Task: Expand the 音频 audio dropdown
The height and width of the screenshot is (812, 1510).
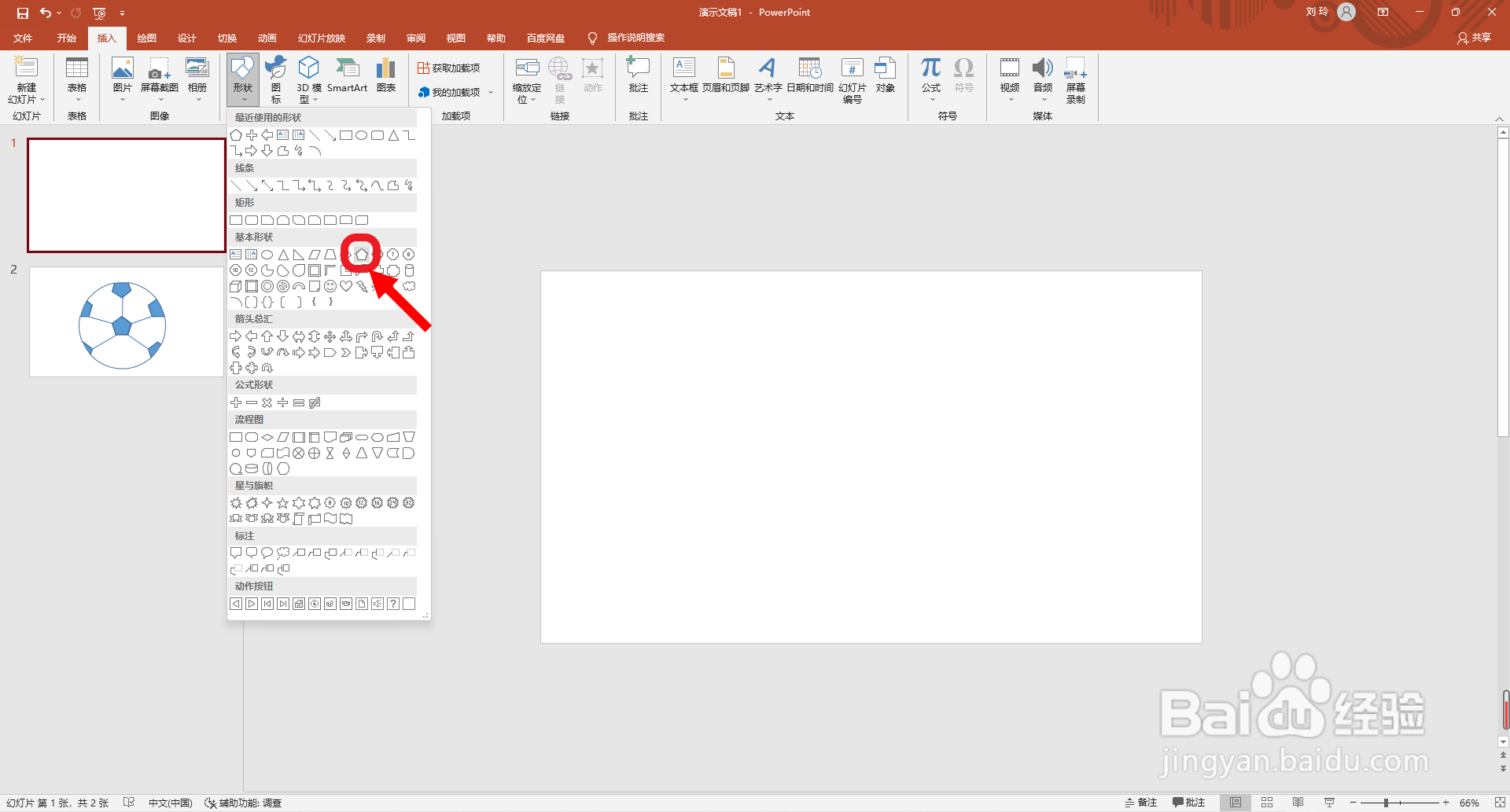Action: tap(1043, 99)
